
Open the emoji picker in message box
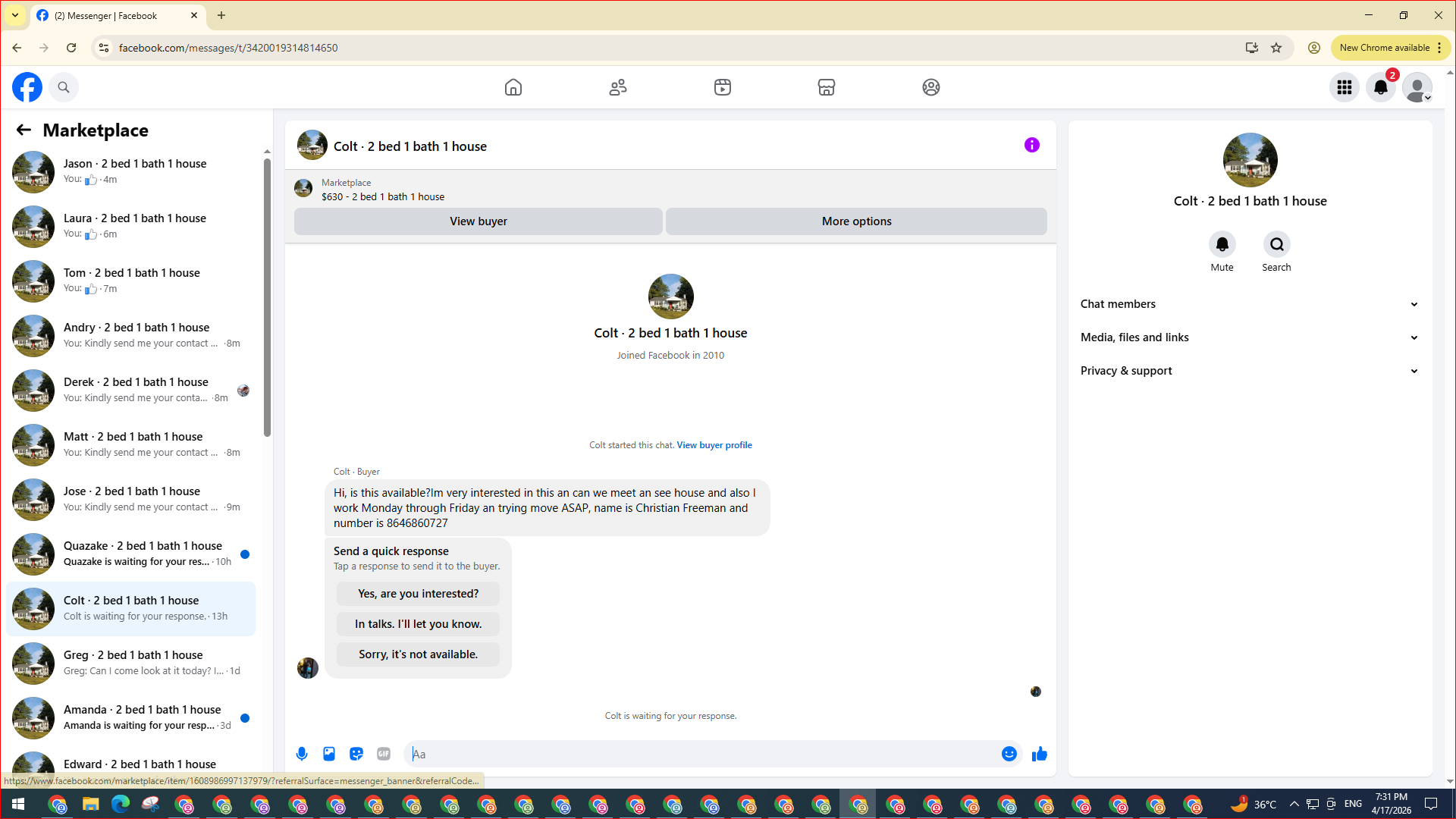(x=1009, y=754)
